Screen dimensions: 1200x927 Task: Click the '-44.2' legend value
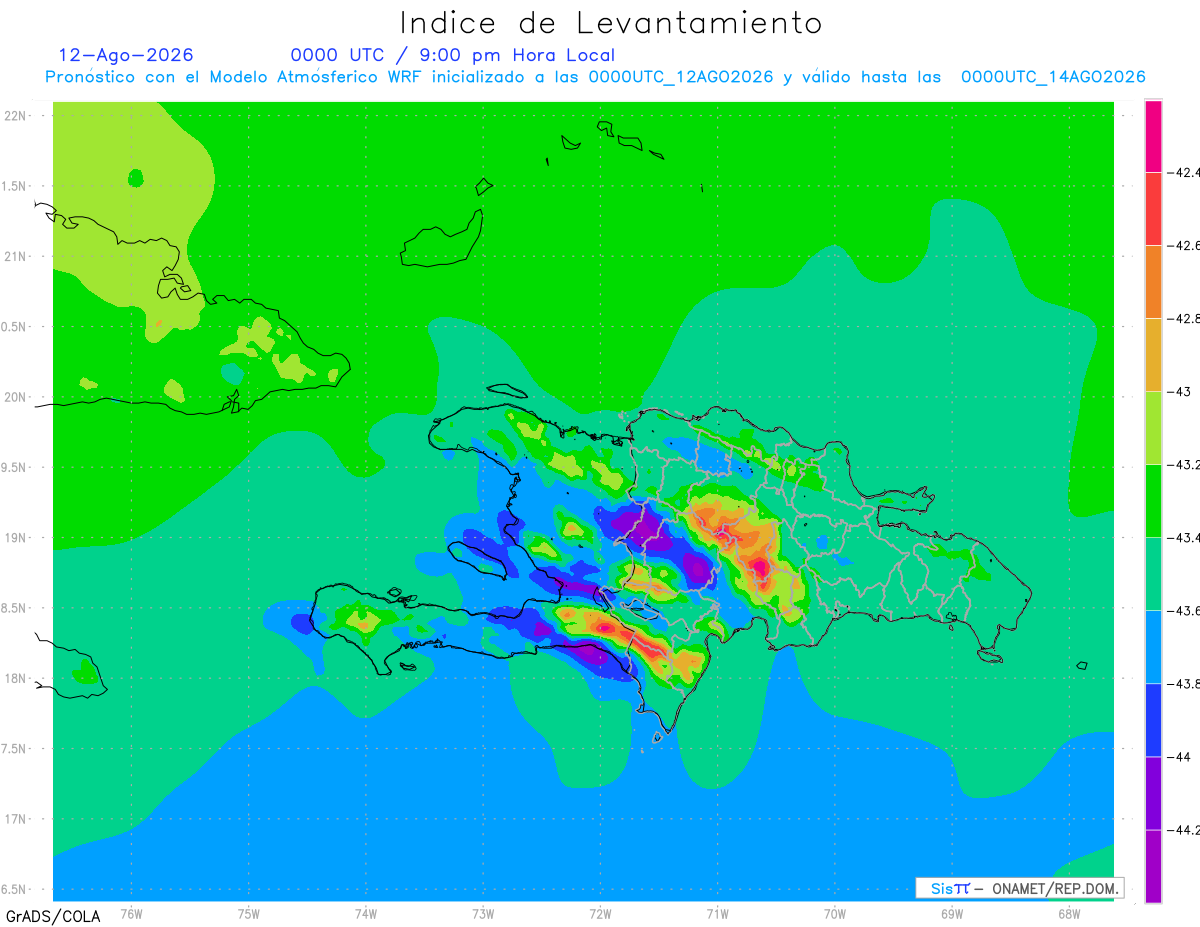[1183, 830]
